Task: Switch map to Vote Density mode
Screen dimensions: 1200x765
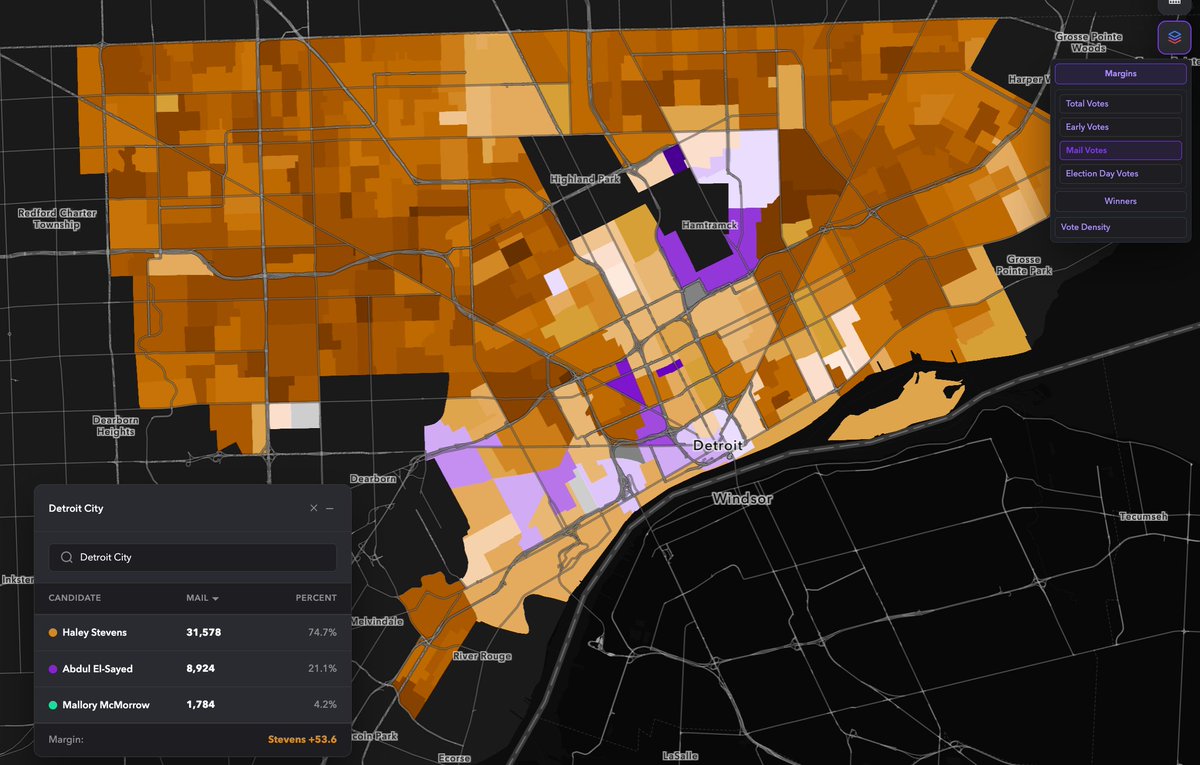Action: (x=1120, y=227)
